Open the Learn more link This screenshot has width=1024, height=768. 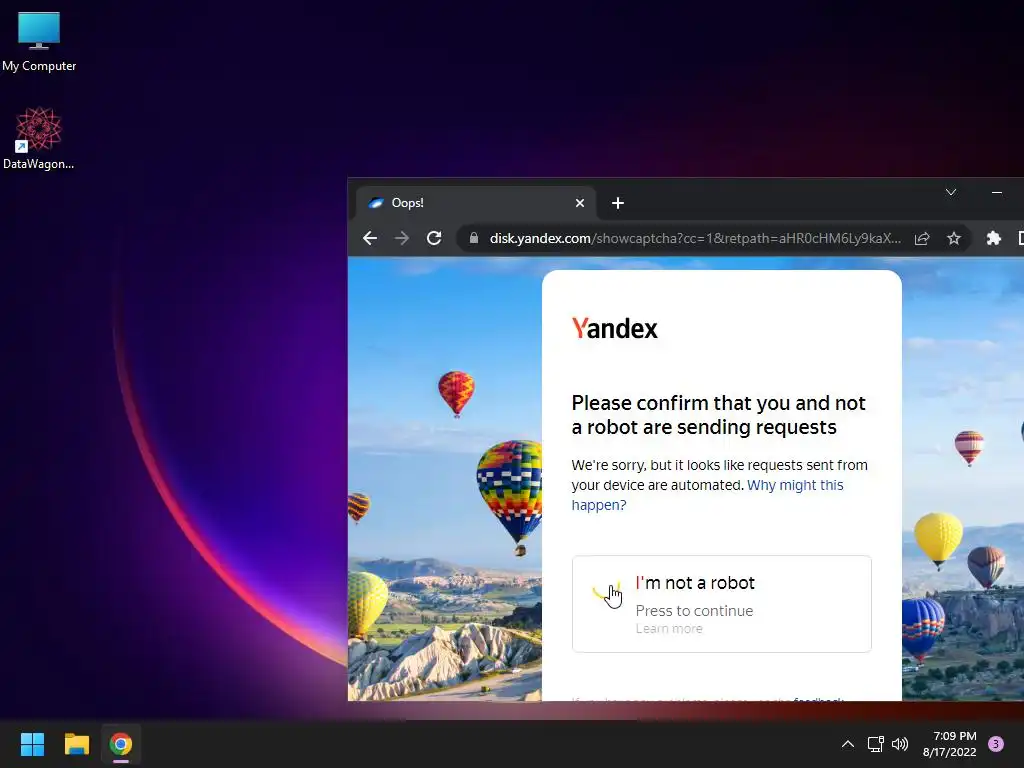669,628
